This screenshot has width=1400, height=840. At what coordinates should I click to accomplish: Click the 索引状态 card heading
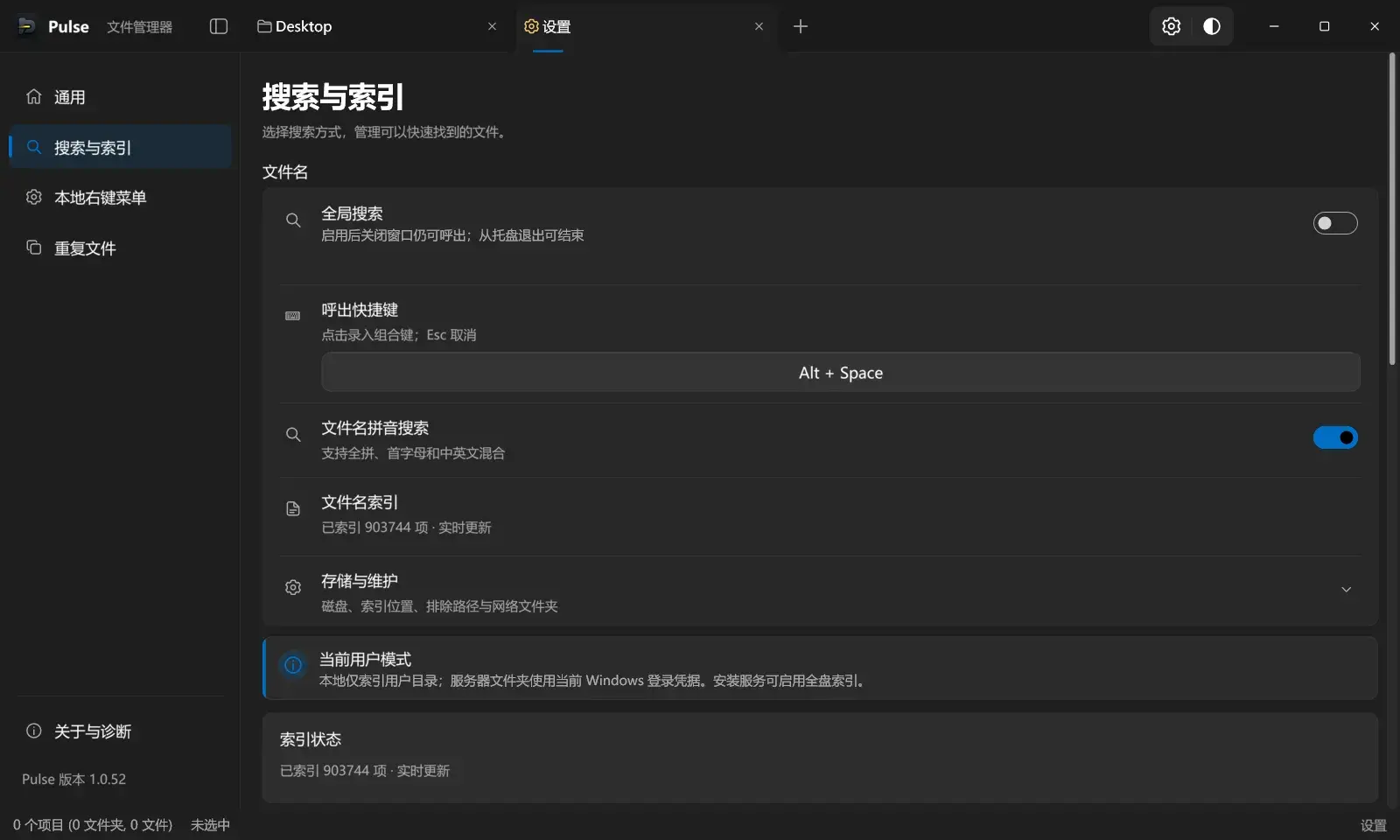point(311,739)
